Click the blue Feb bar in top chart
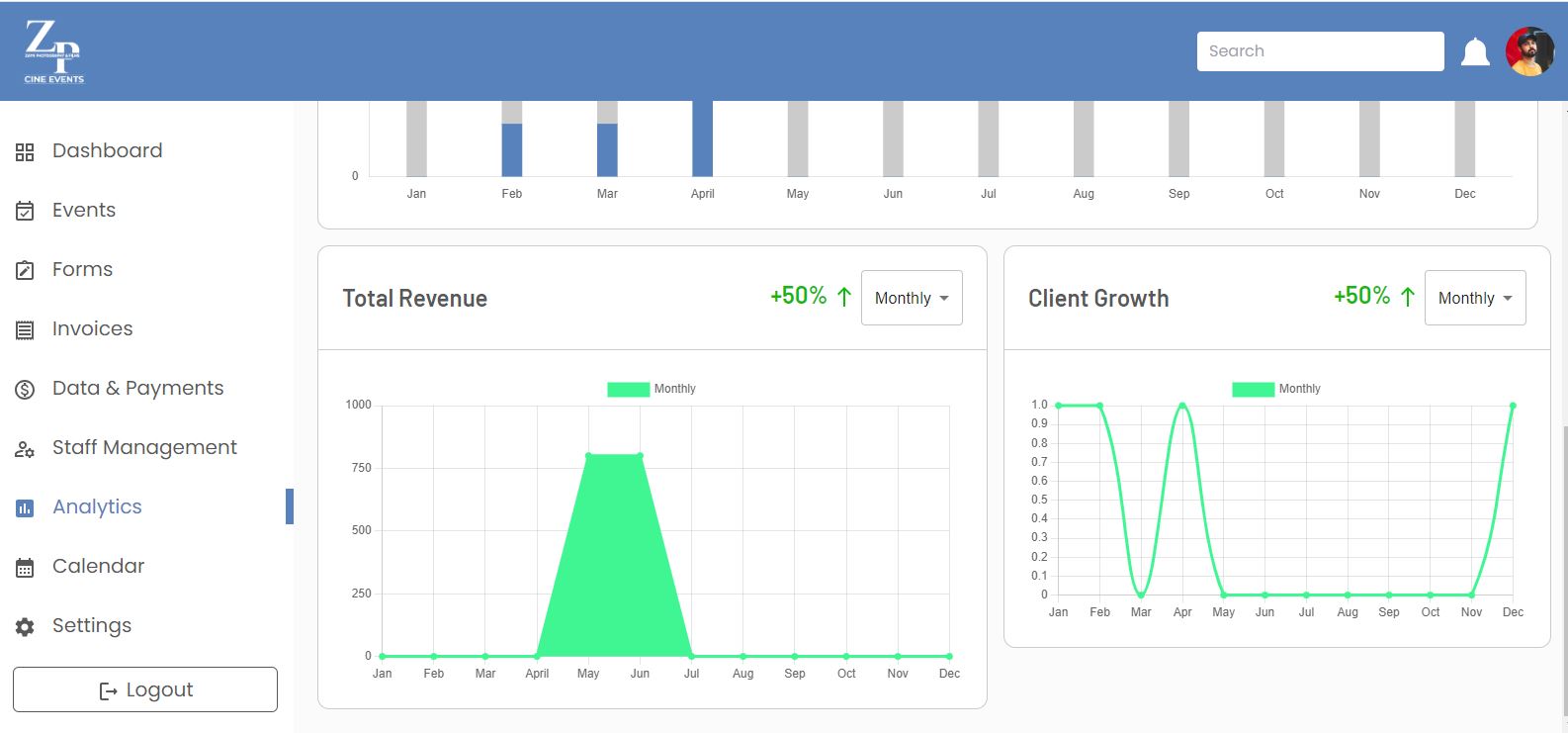The width and height of the screenshot is (1568, 733). [x=512, y=149]
